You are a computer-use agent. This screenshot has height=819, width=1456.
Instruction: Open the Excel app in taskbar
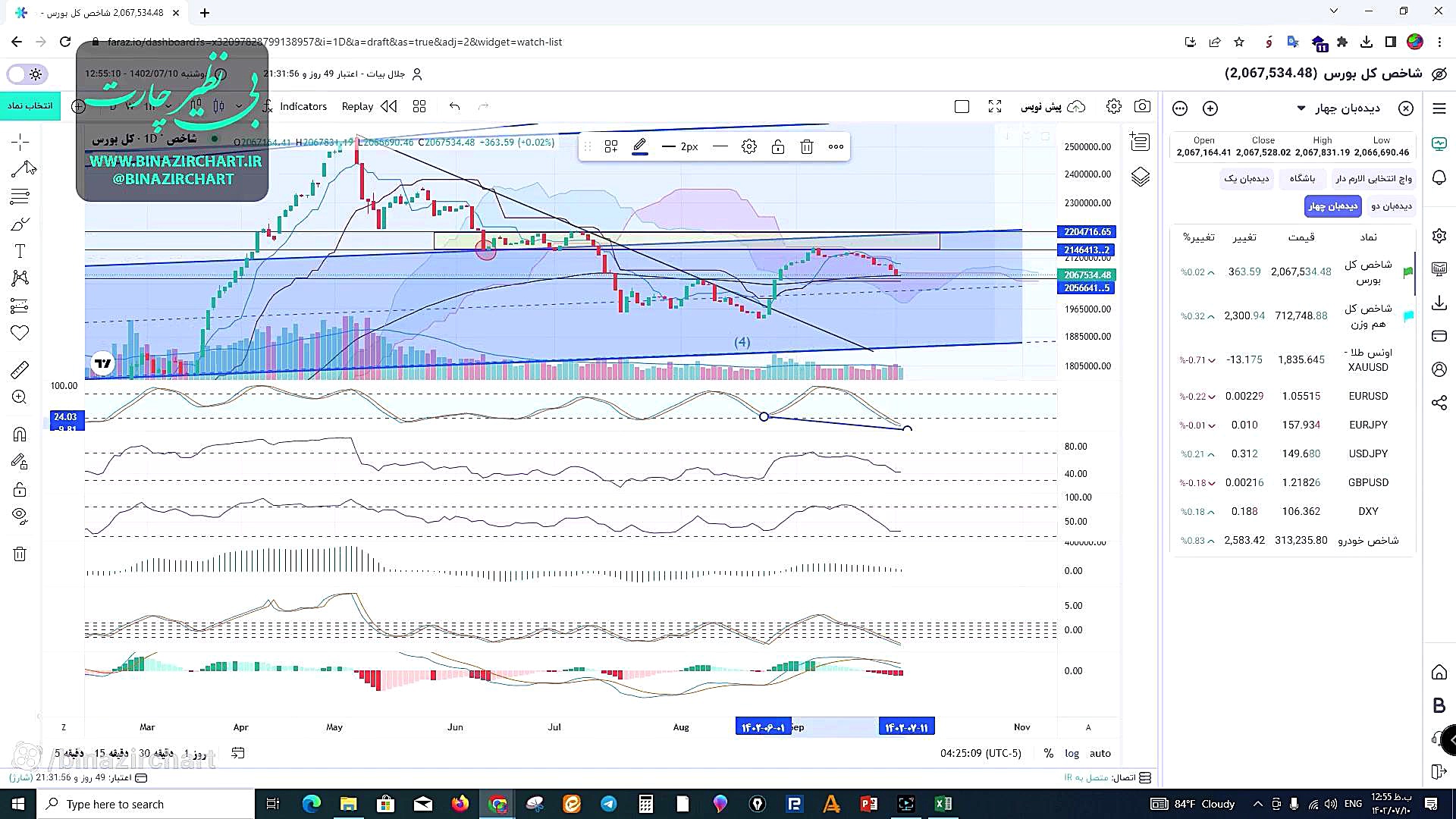pyautogui.click(x=943, y=804)
